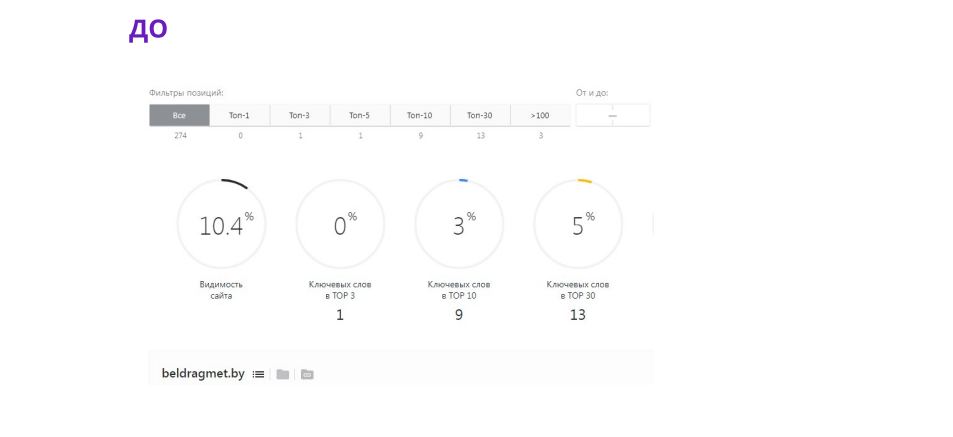
Task: Show Топ-10 positions
Action: pyautogui.click(x=420, y=115)
